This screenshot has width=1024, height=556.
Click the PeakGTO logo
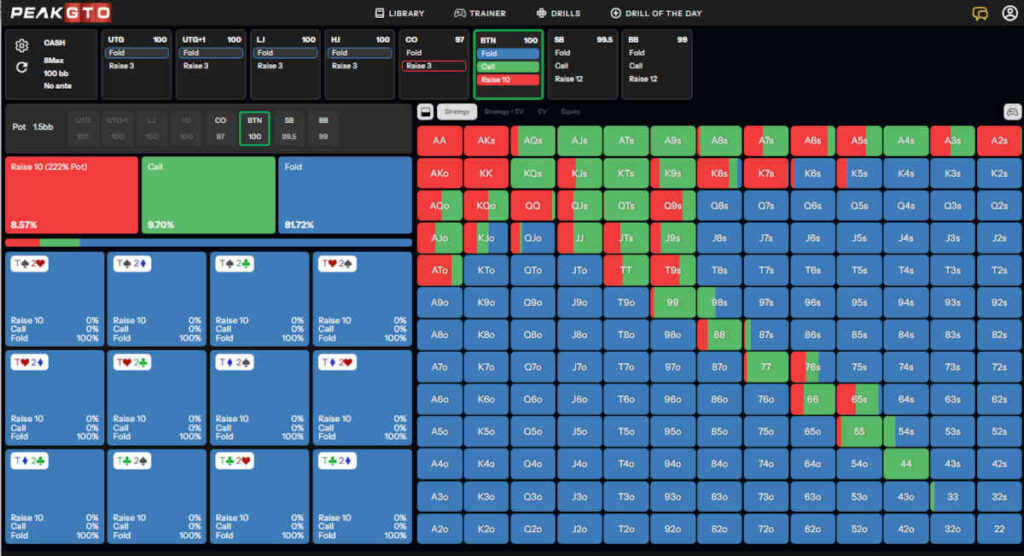[x=61, y=12]
